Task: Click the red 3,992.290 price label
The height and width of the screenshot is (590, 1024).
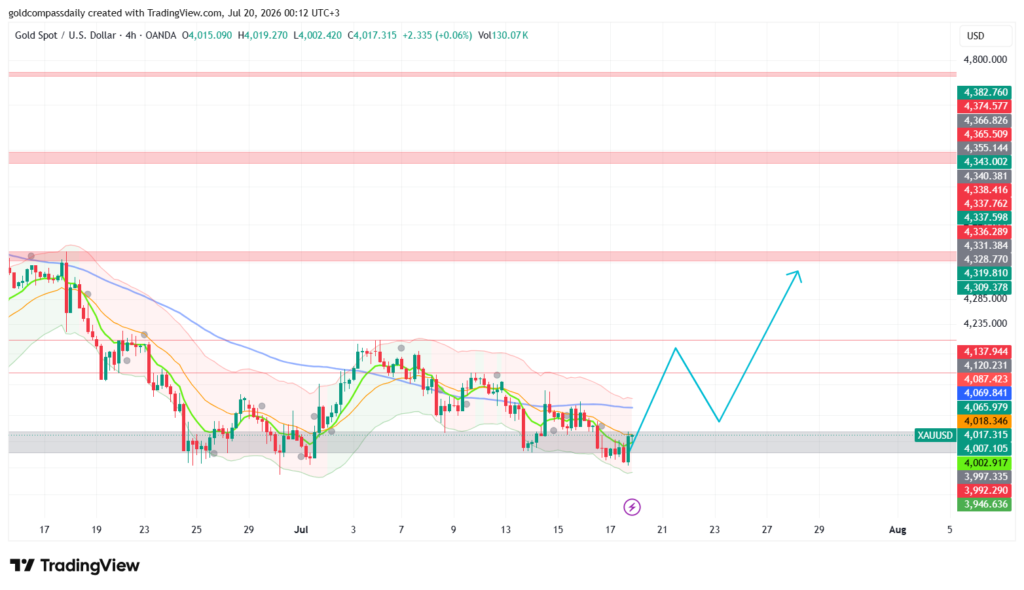Action: [x=985, y=490]
